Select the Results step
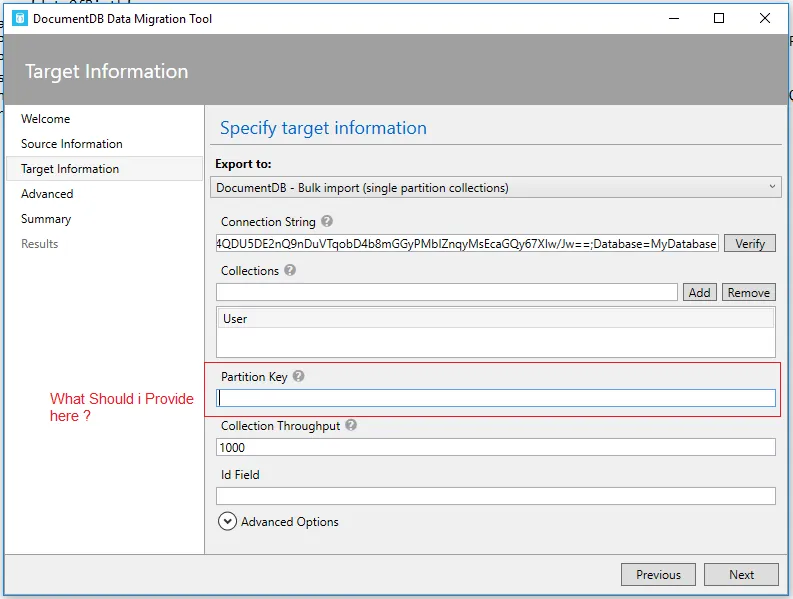The width and height of the screenshot is (793, 599). click(39, 244)
